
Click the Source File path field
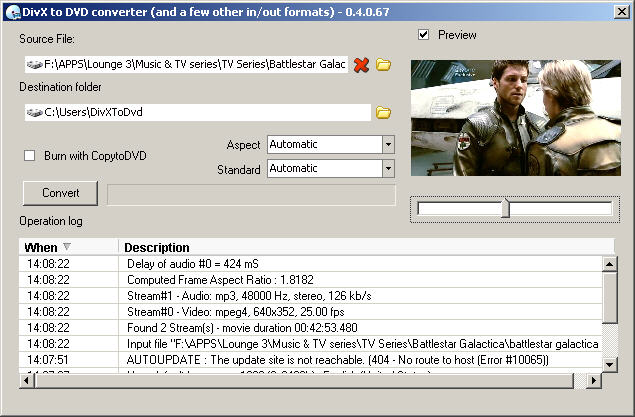click(186, 64)
